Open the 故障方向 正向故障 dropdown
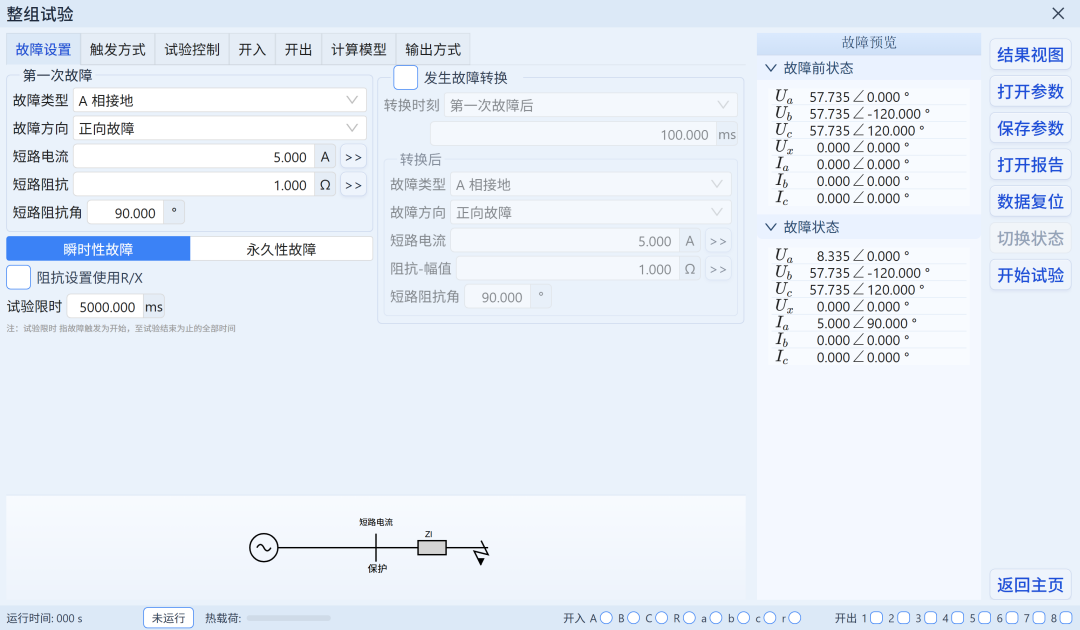This screenshot has height=630, width=1080. (x=220, y=129)
